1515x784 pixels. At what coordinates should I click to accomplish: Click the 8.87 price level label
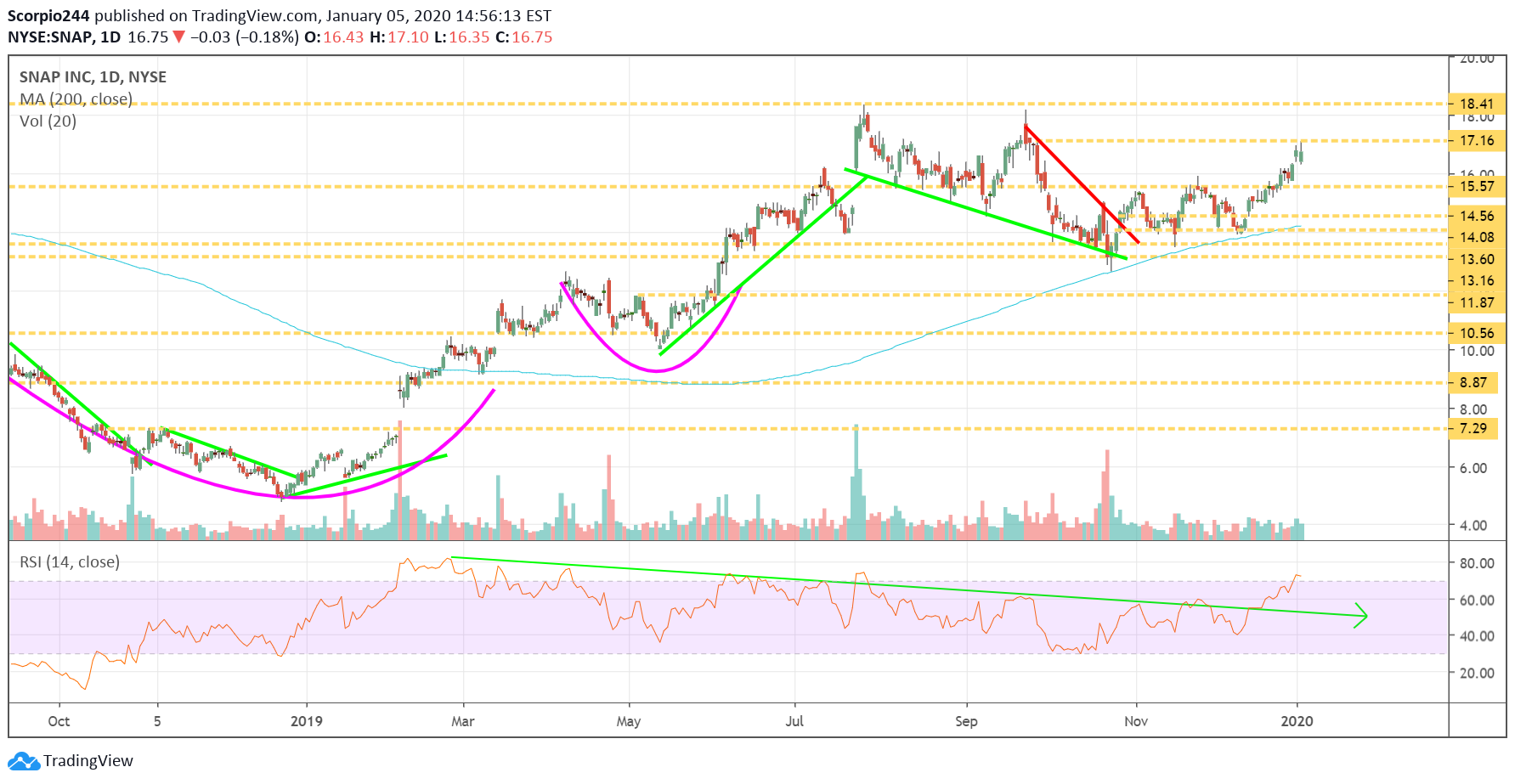click(x=1473, y=382)
